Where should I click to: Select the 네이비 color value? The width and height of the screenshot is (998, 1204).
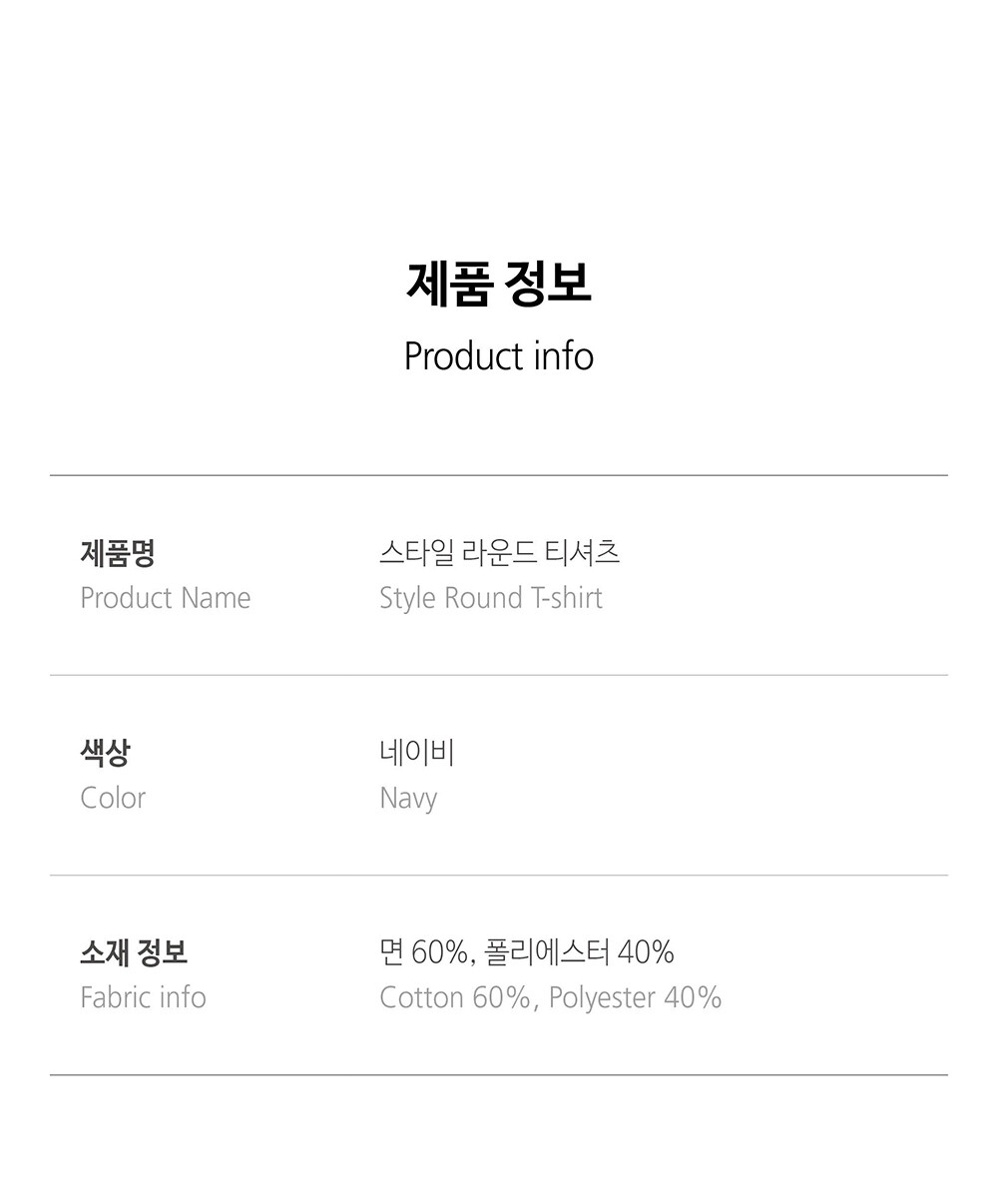coord(416,752)
